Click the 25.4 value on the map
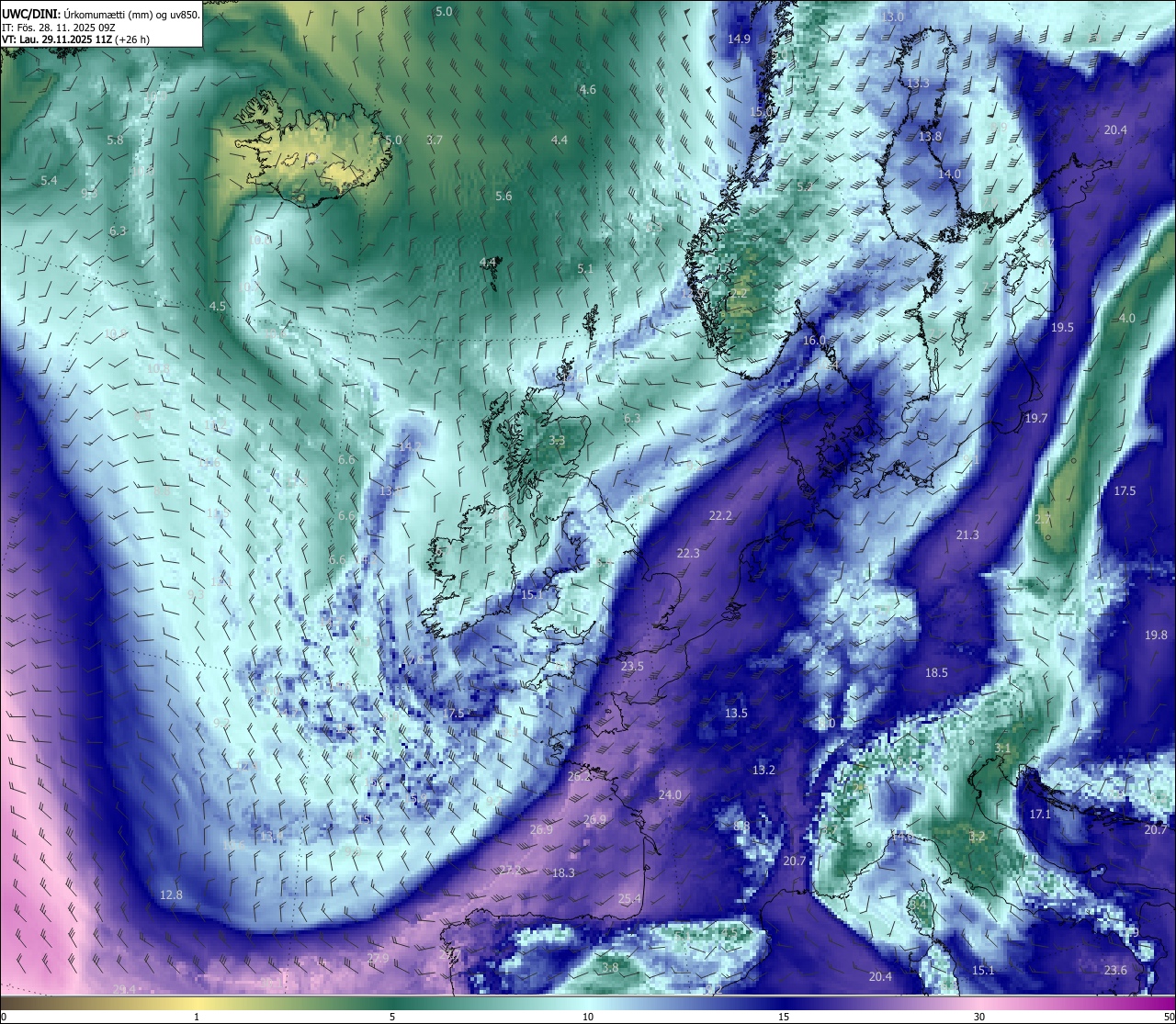The height and width of the screenshot is (1024, 1176). coord(629,899)
